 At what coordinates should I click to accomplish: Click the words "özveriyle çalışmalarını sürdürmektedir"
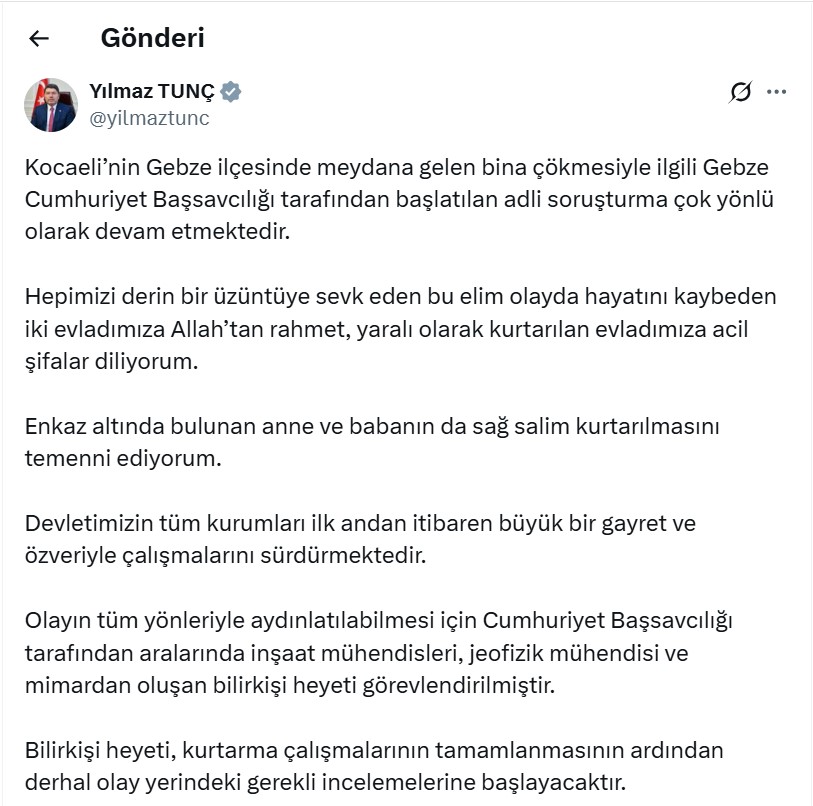(226, 555)
